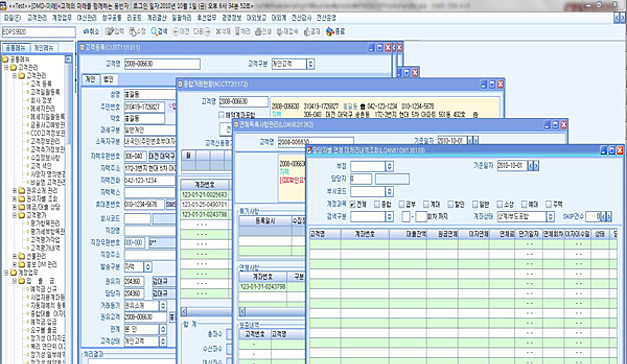Click the 종료 (exit) toolbar icon
Viewport: 627px width, 364px height.
click(330, 31)
